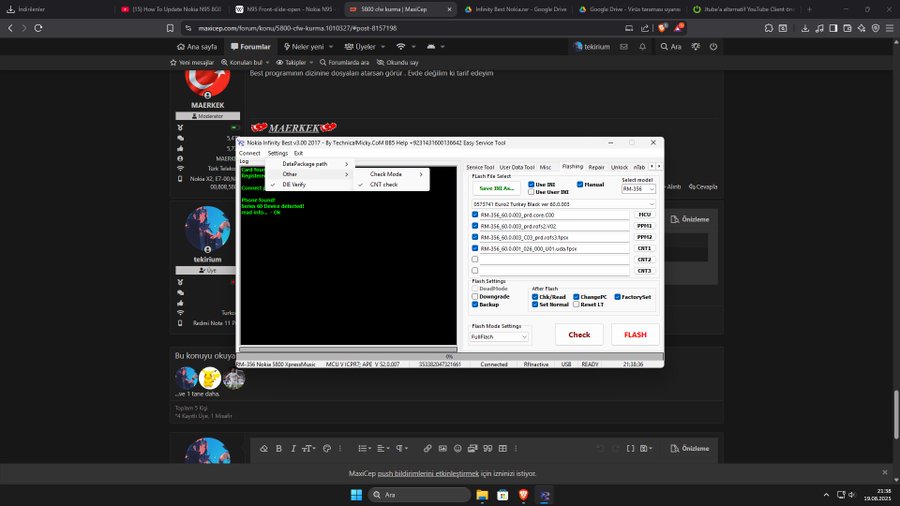
Task: Open Brave browser taskbar icon
Action: (523, 495)
